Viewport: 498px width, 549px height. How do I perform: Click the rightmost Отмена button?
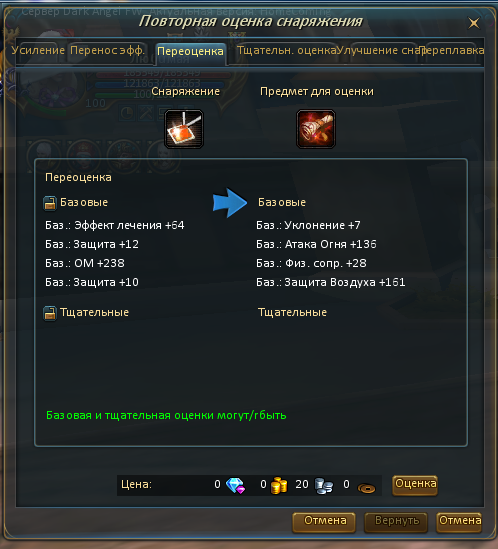[459, 522]
